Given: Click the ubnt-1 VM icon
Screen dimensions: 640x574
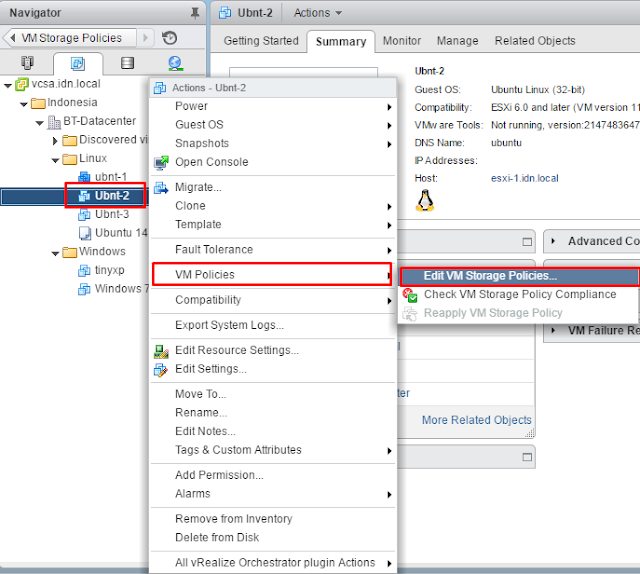Looking at the screenshot, I should point(84,177).
